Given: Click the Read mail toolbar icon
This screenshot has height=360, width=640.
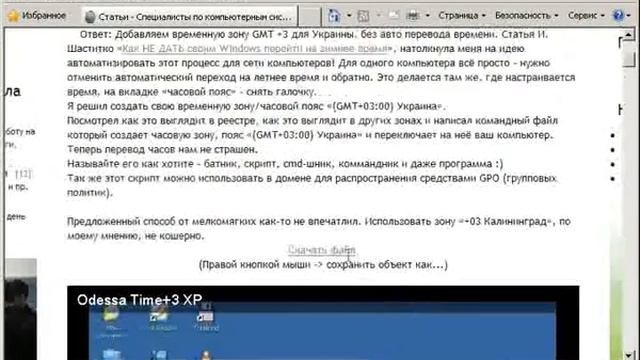Looking at the screenshot, I should coord(394,16).
